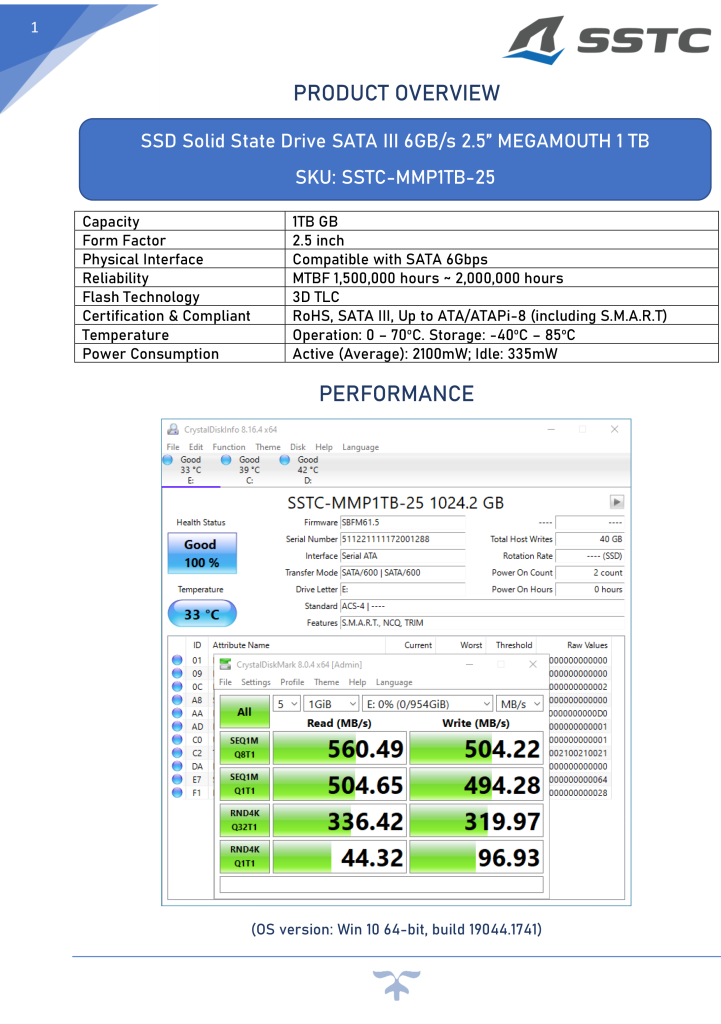Run the SEQ1M Q1T1 test
The height and width of the screenshot is (1024, 721).
[244, 784]
